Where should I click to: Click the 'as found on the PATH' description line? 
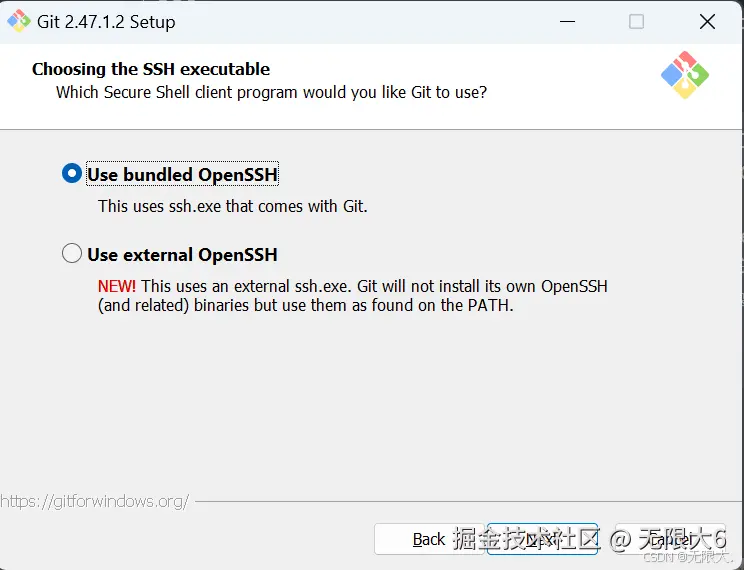(x=305, y=305)
